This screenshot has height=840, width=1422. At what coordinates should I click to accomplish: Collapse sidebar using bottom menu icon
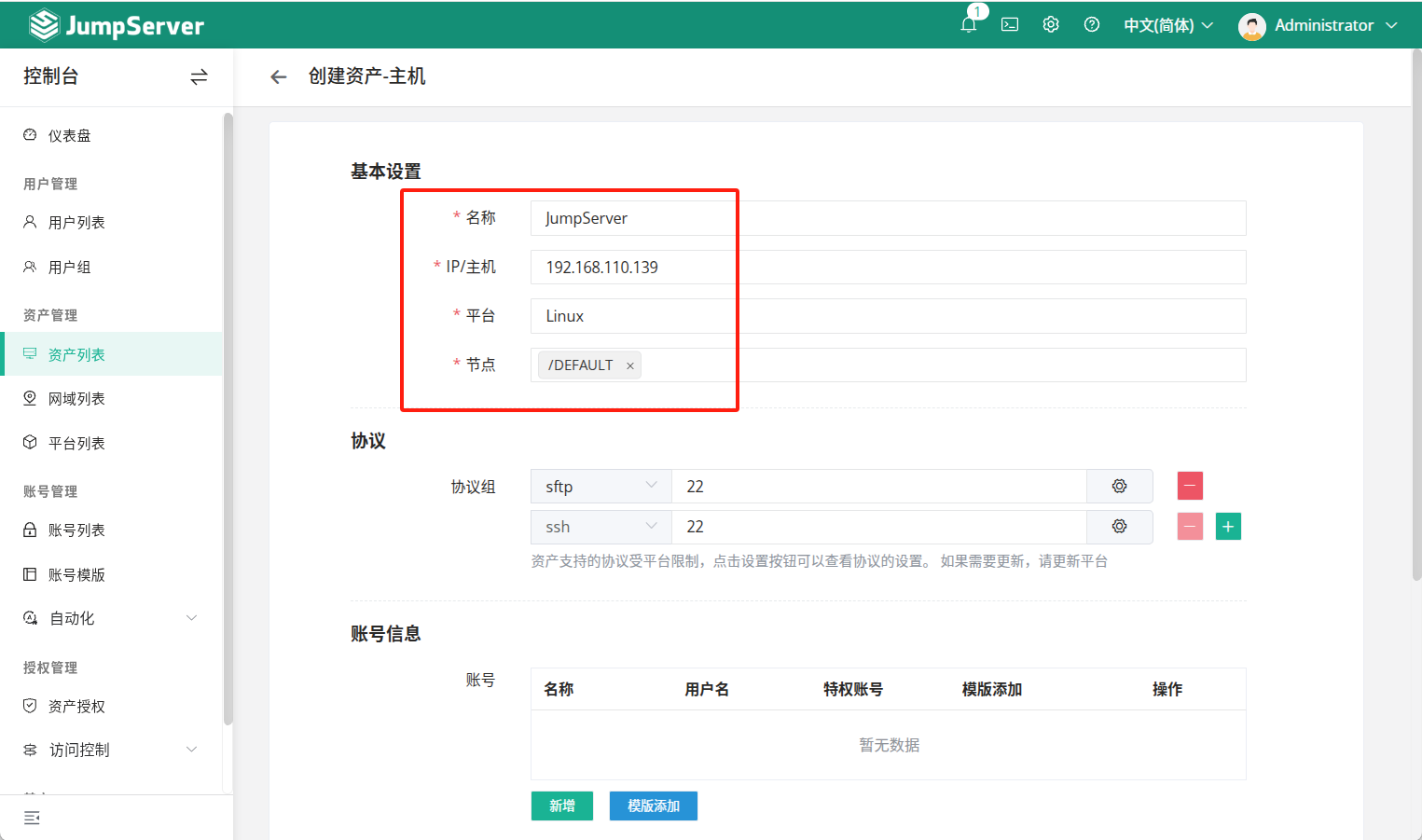(32, 818)
